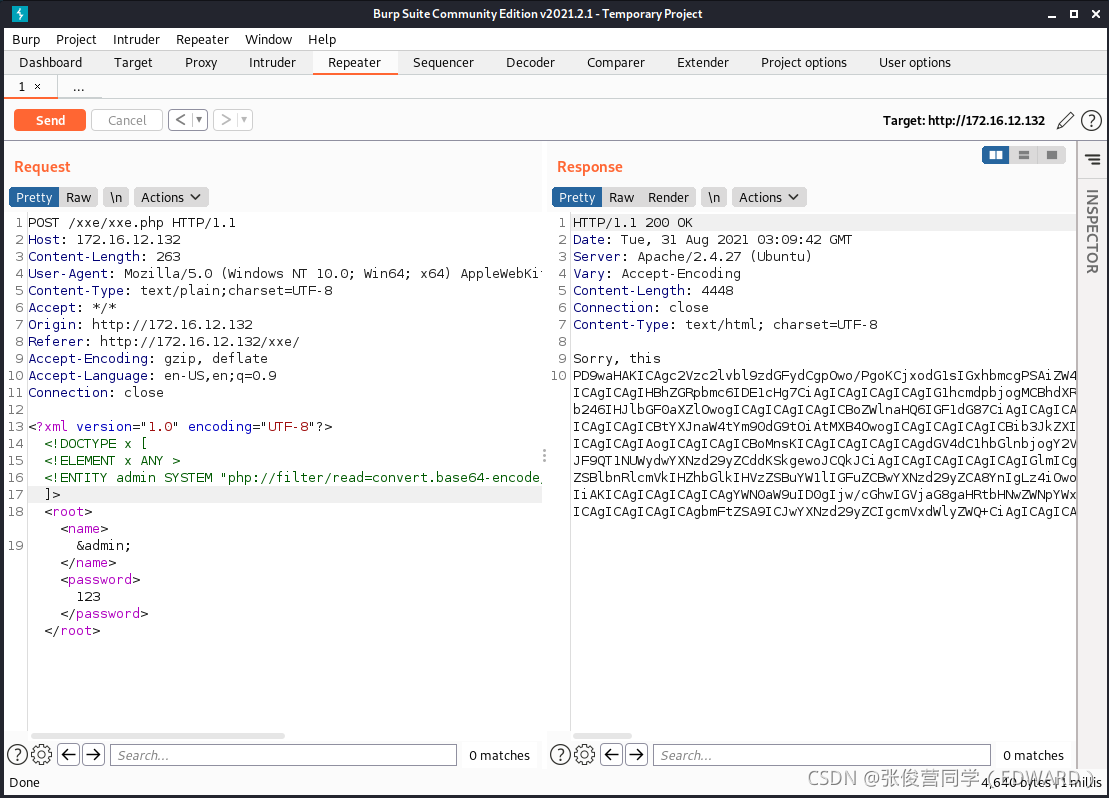The height and width of the screenshot is (798, 1109).
Task: Go back in request history
Action: (x=180, y=120)
